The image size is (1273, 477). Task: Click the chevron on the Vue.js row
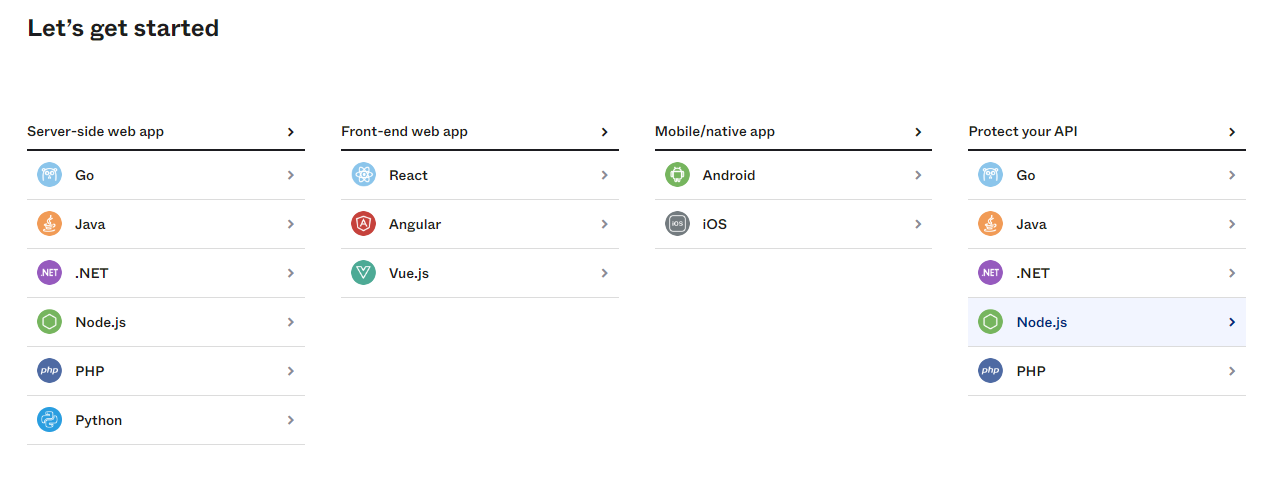tap(604, 273)
